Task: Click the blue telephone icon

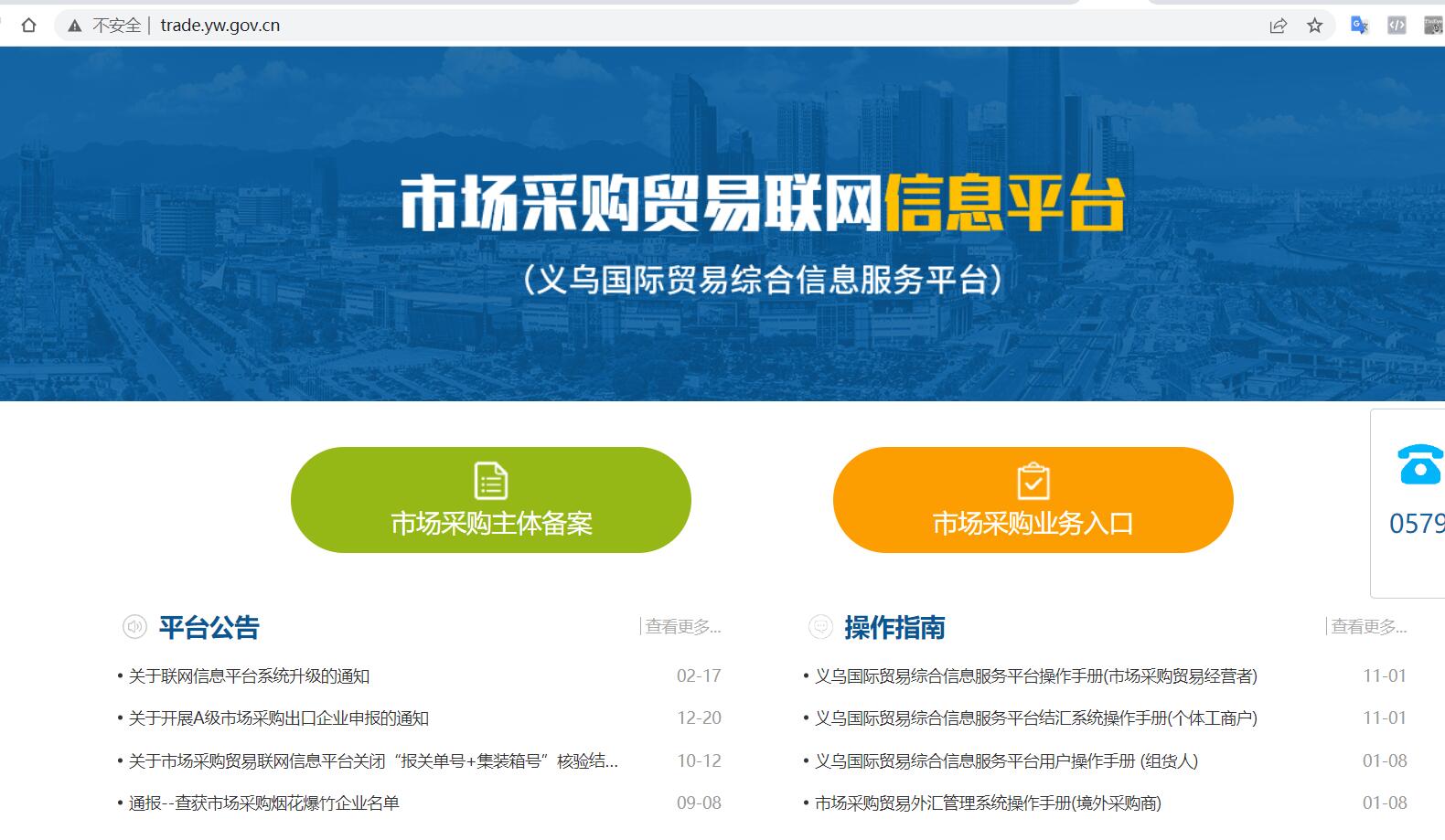Action: tap(1421, 463)
